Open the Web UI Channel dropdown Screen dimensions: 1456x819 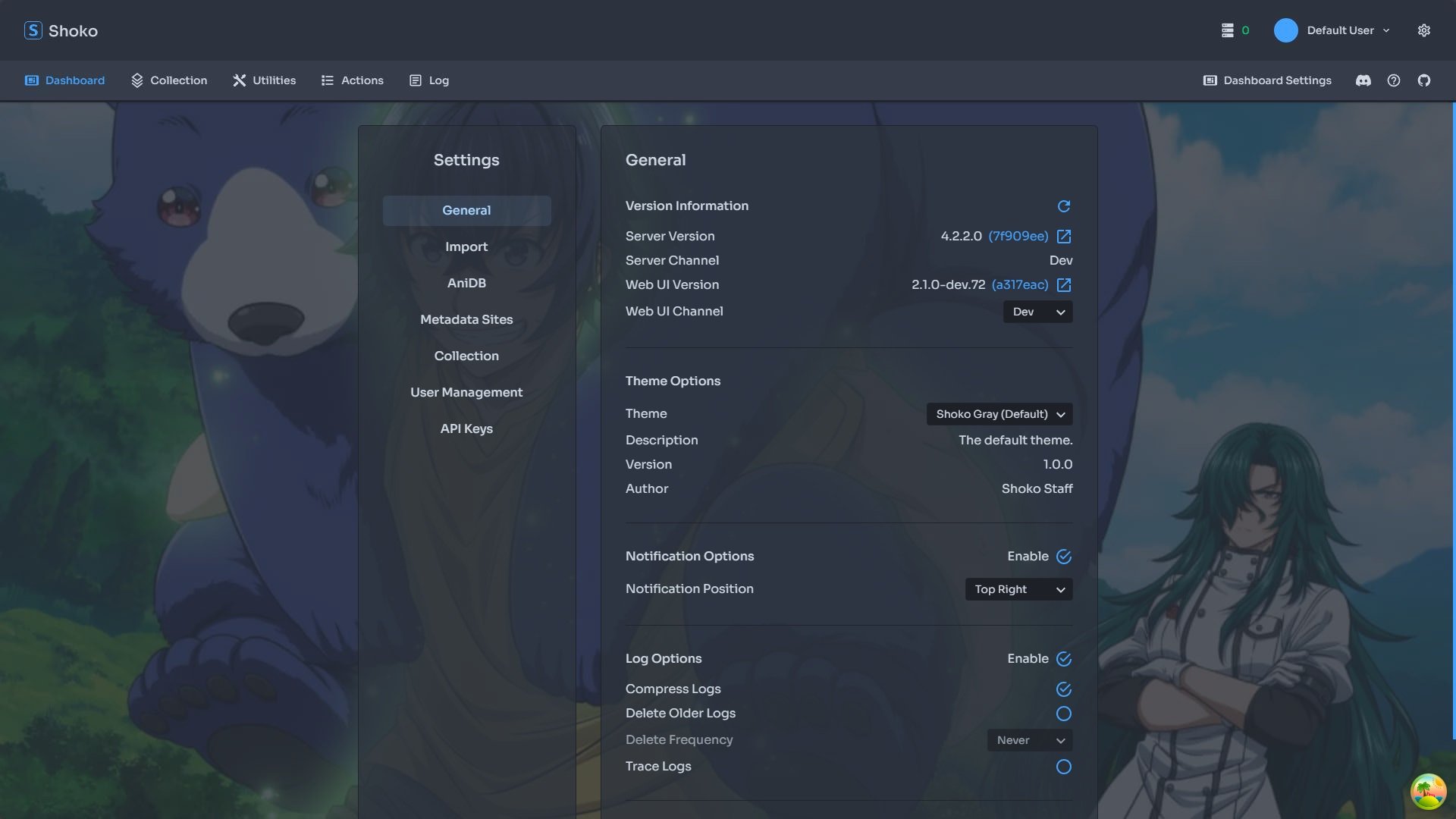1037,312
